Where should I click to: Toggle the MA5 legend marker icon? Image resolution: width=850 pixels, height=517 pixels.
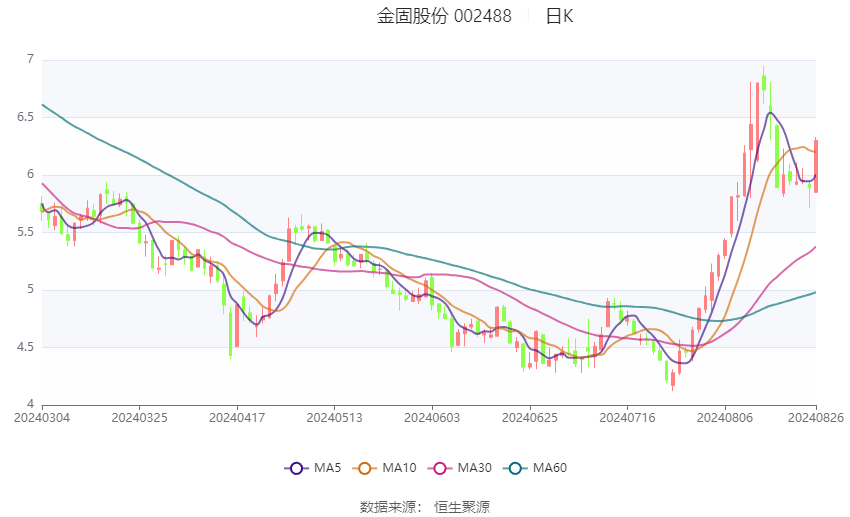click(297, 468)
